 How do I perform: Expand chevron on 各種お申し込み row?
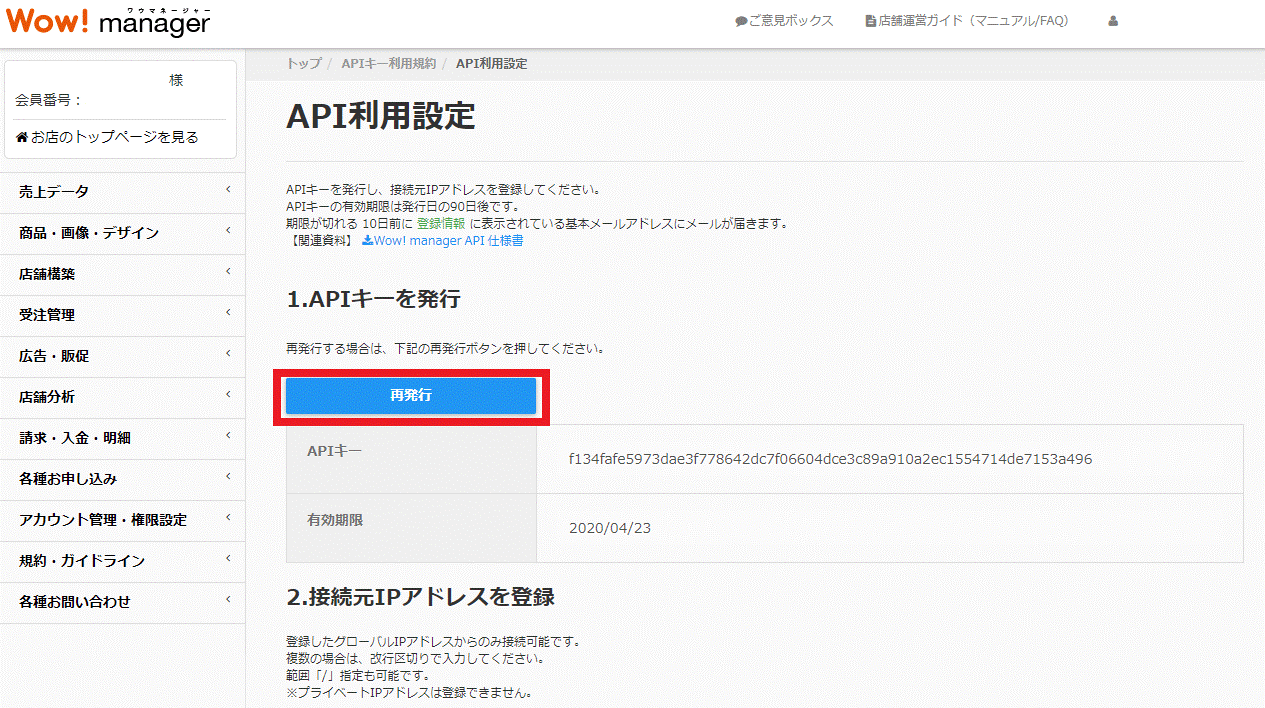tap(228, 476)
